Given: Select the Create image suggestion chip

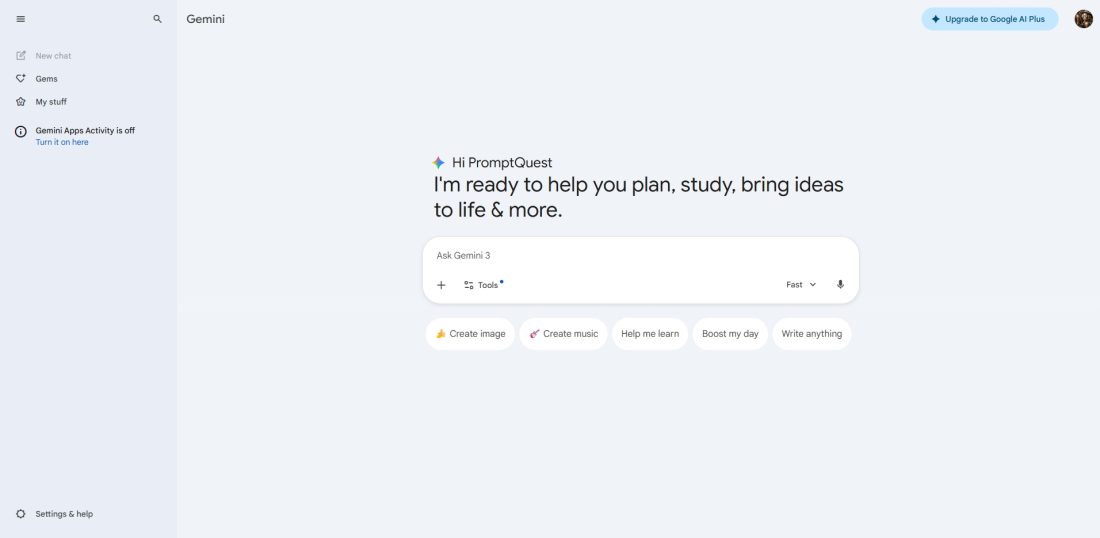Looking at the screenshot, I should point(470,334).
